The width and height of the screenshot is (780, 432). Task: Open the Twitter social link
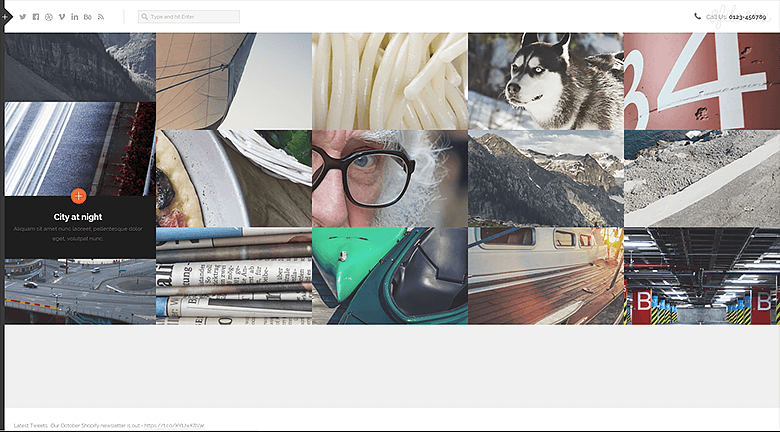[x=23, y=17]
